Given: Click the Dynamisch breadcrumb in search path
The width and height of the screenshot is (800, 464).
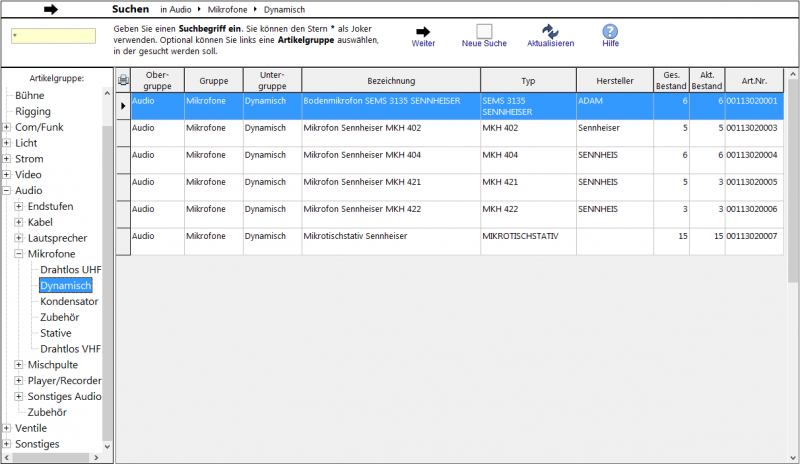Looking at the screenshot, I should [x=284, y=10].
